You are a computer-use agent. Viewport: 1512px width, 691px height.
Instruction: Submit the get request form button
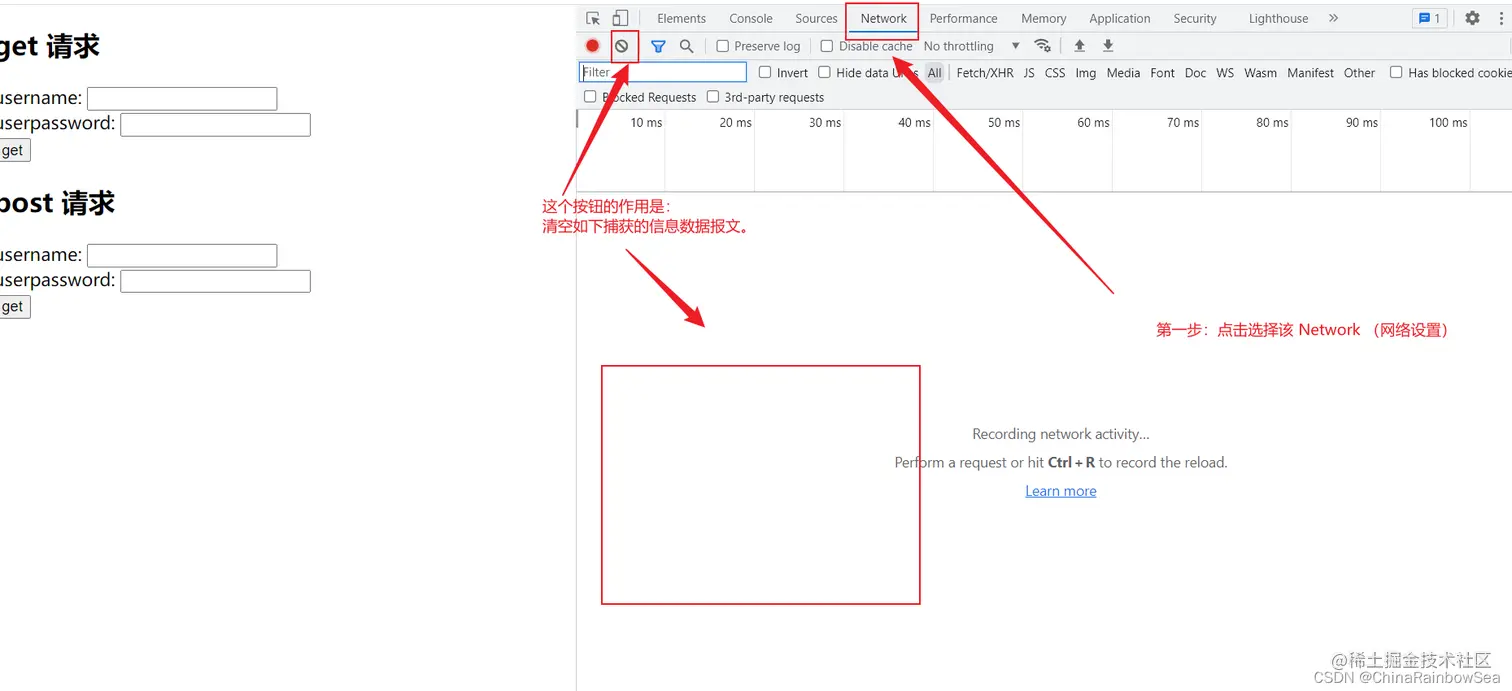[x=13, y=150]
